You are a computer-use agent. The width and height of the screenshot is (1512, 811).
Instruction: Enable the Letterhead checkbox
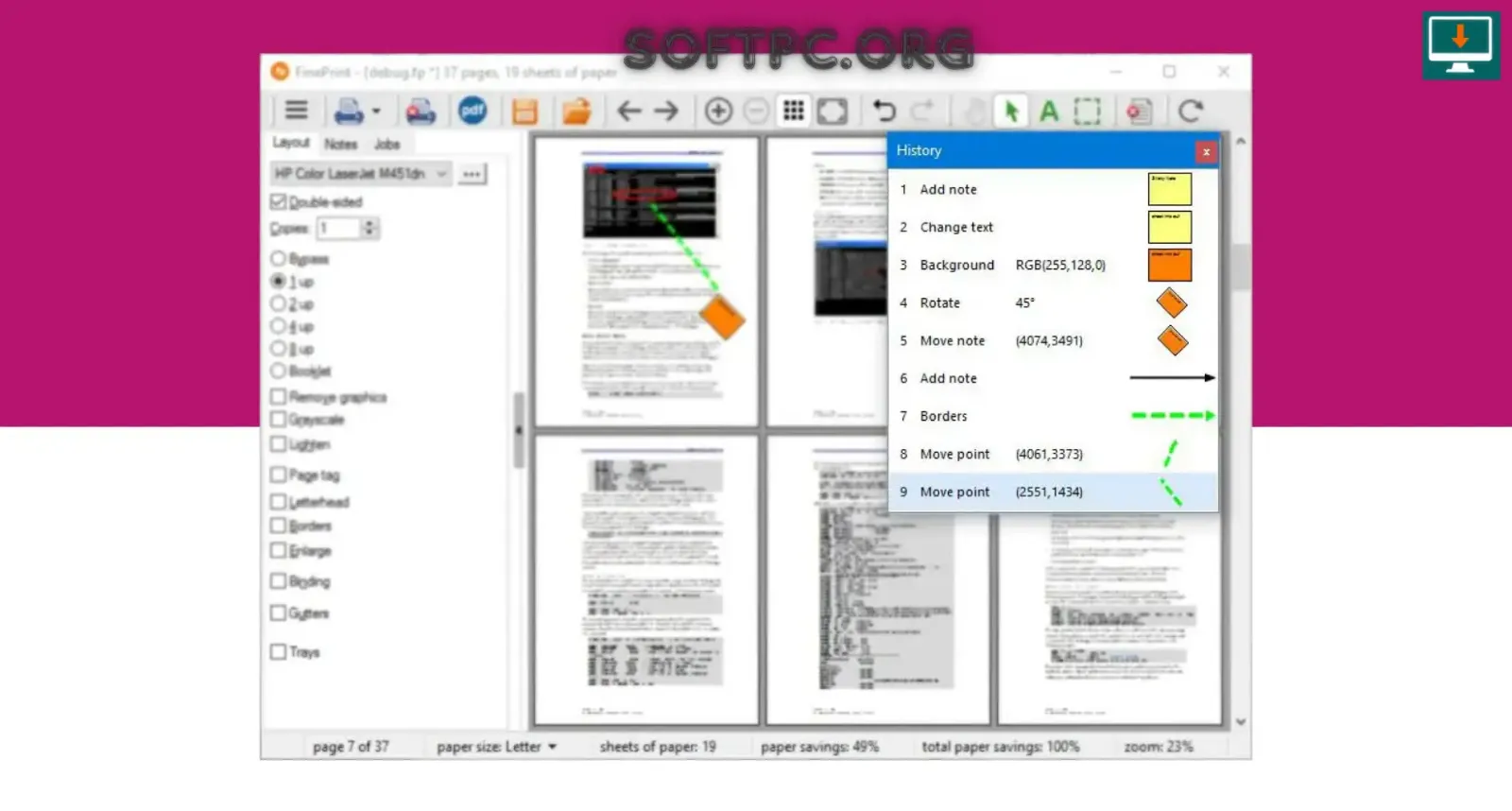(x=278, y=502)
